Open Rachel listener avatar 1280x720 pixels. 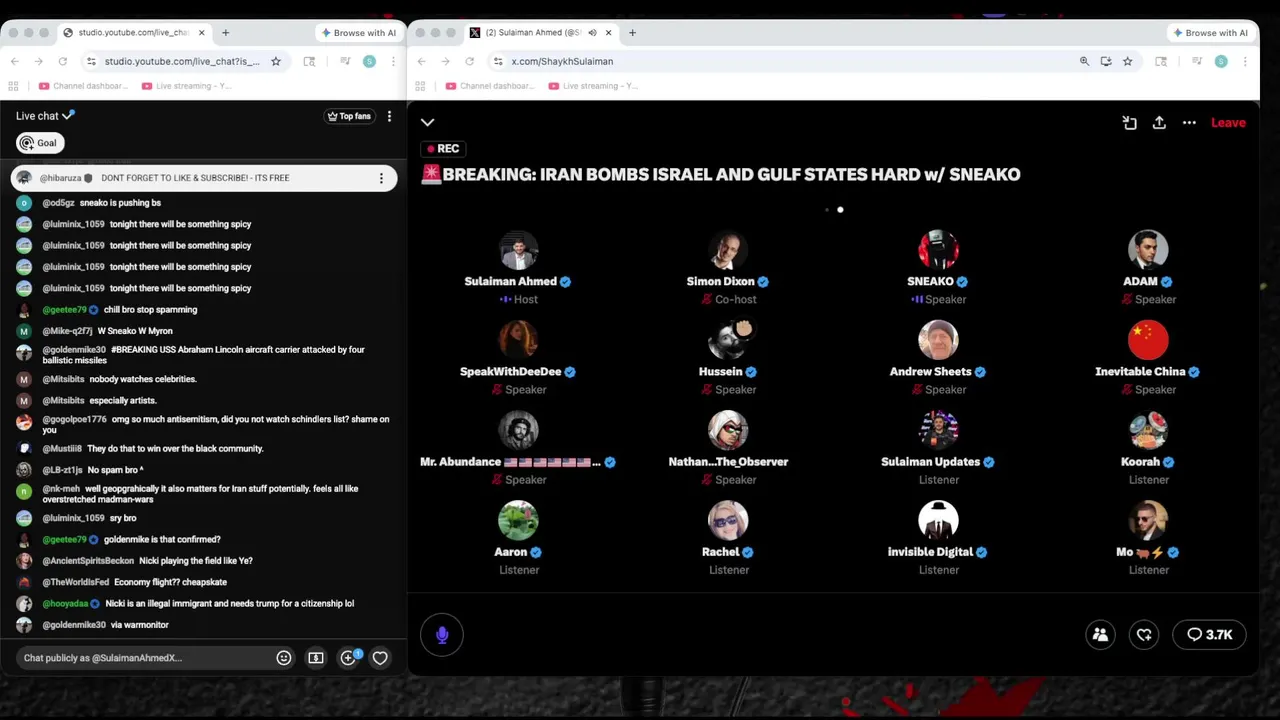click(728, 520)
